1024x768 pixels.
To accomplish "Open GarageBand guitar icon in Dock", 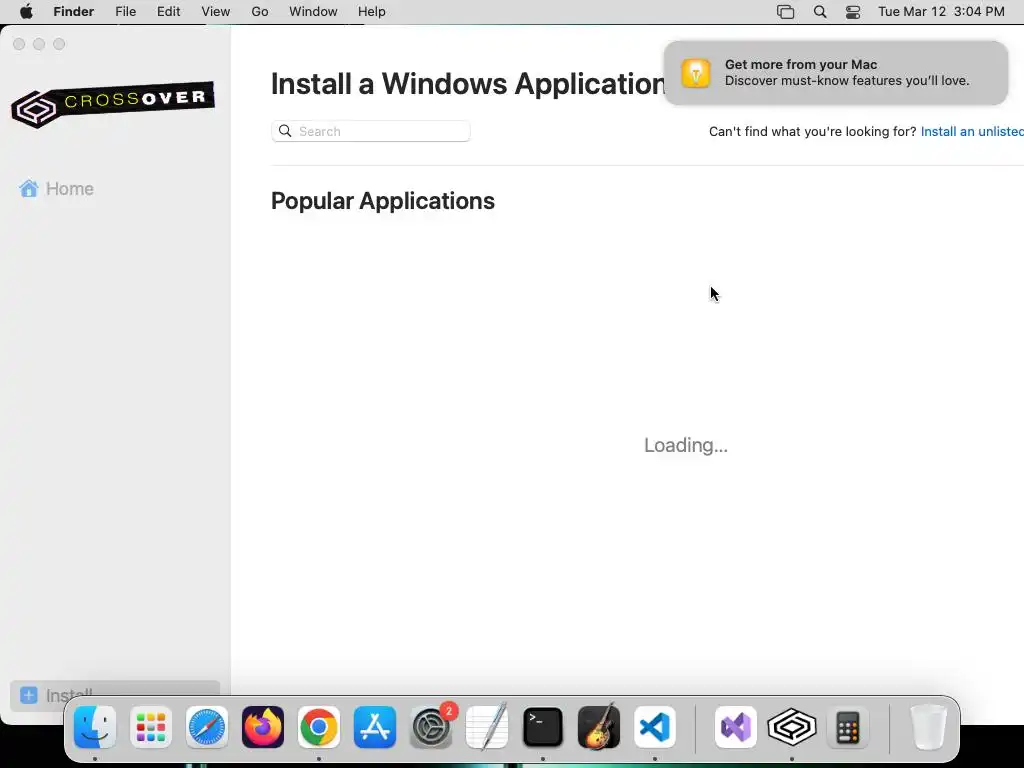I will click(599, 727).
